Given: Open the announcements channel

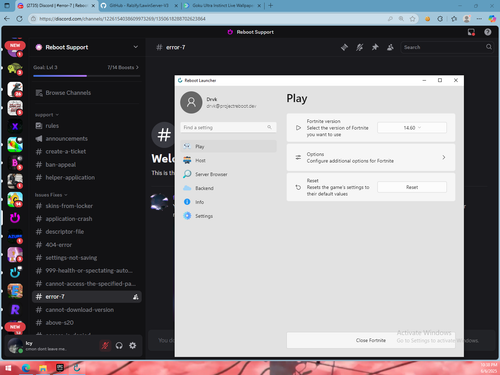Looking at the screenshot, I should (x=87, y=139).
